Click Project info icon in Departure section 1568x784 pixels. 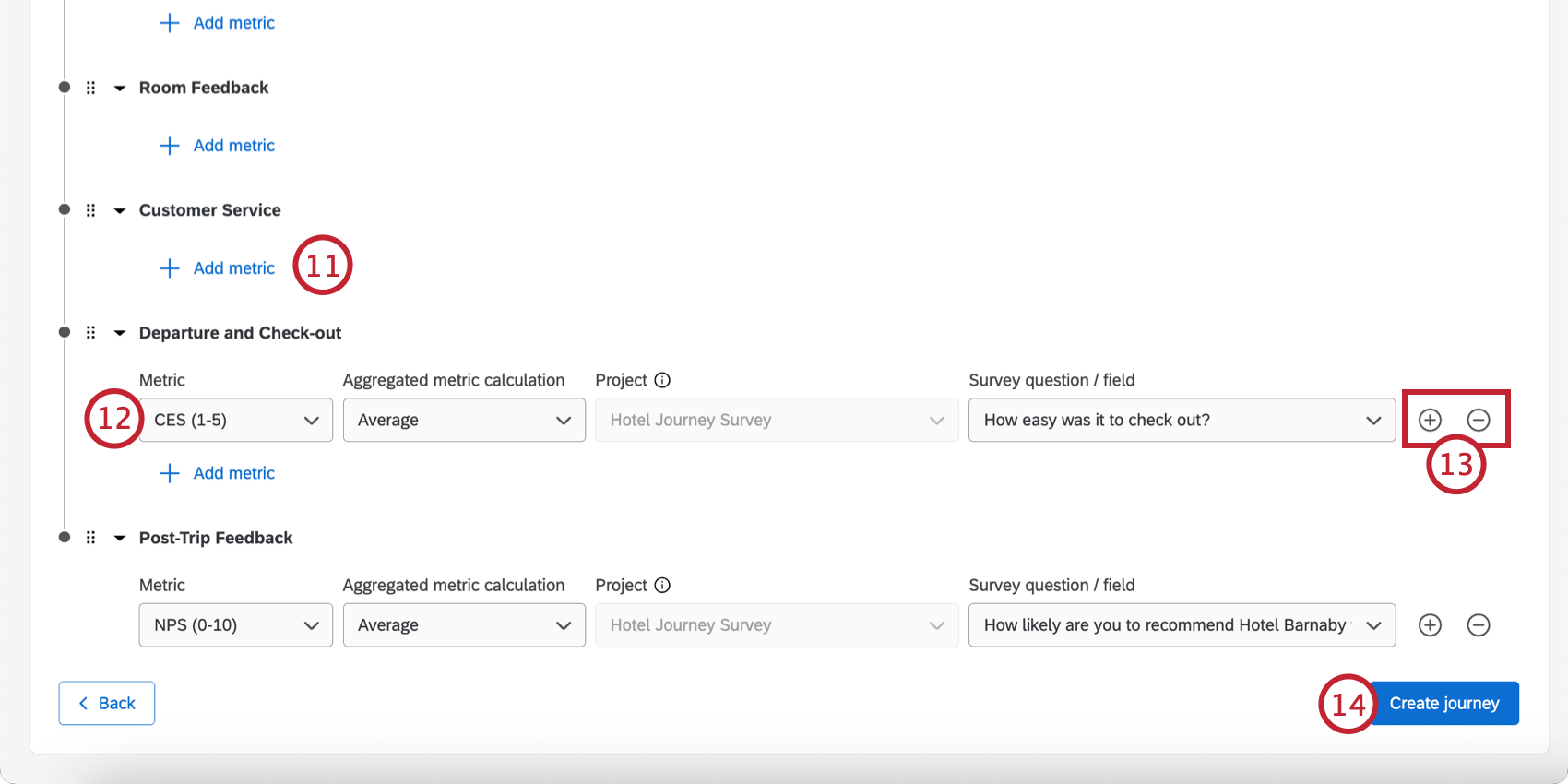pos(662,380)
